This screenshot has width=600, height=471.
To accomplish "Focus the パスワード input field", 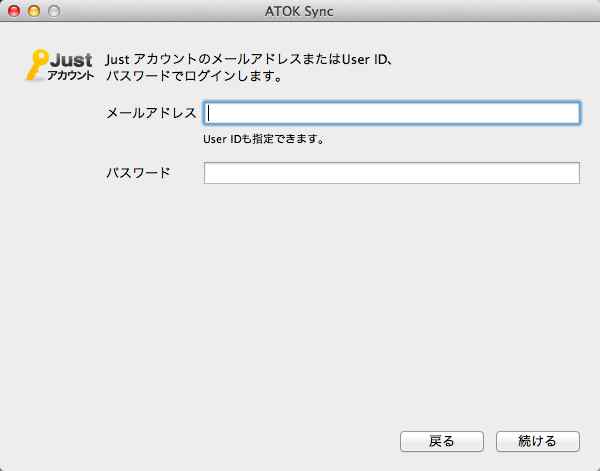I will (x=392, y=173).
